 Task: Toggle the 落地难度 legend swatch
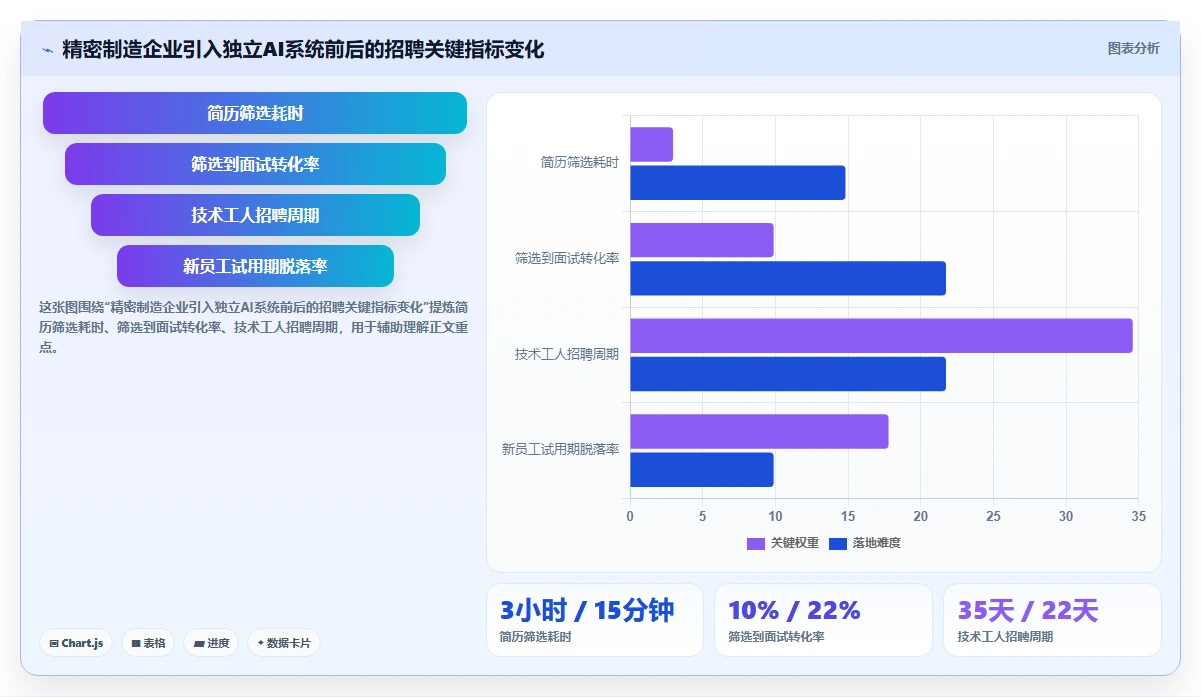[x=838, y=543]
